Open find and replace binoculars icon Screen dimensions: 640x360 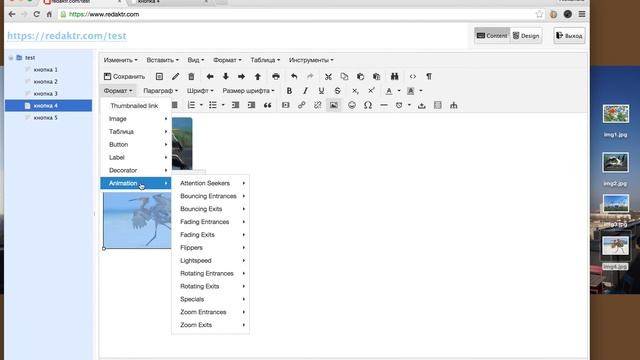click(x=394, y=76)
